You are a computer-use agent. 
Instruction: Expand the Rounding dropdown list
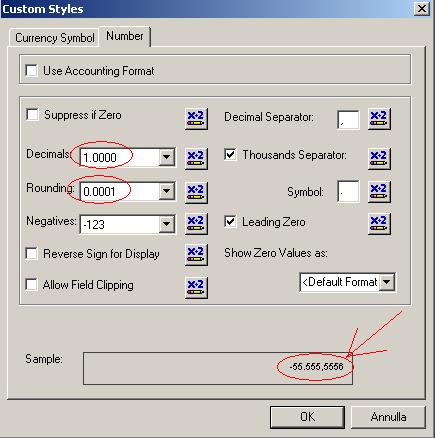(167, 191)
